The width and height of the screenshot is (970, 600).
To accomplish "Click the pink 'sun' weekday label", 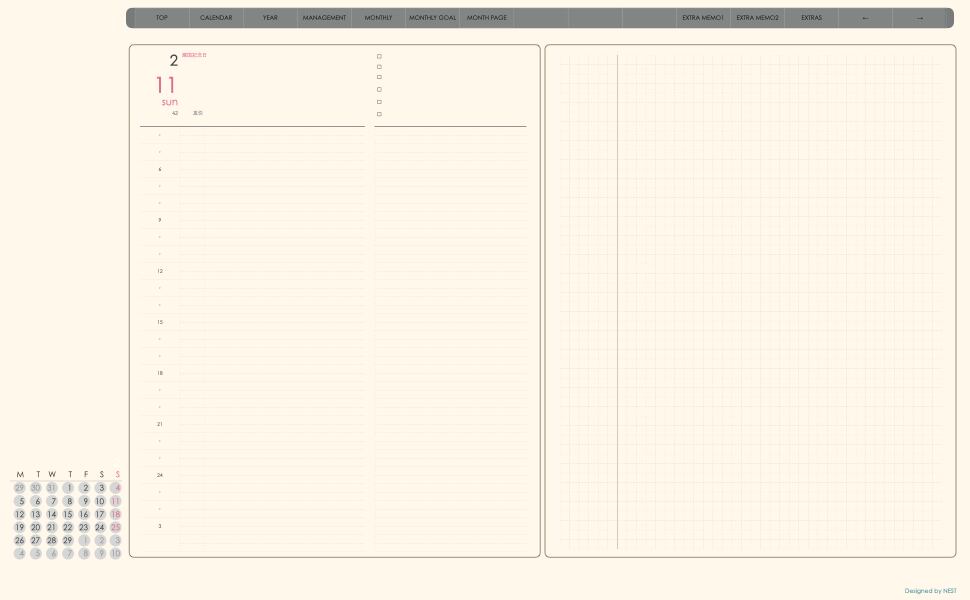I will click(170, 102).
